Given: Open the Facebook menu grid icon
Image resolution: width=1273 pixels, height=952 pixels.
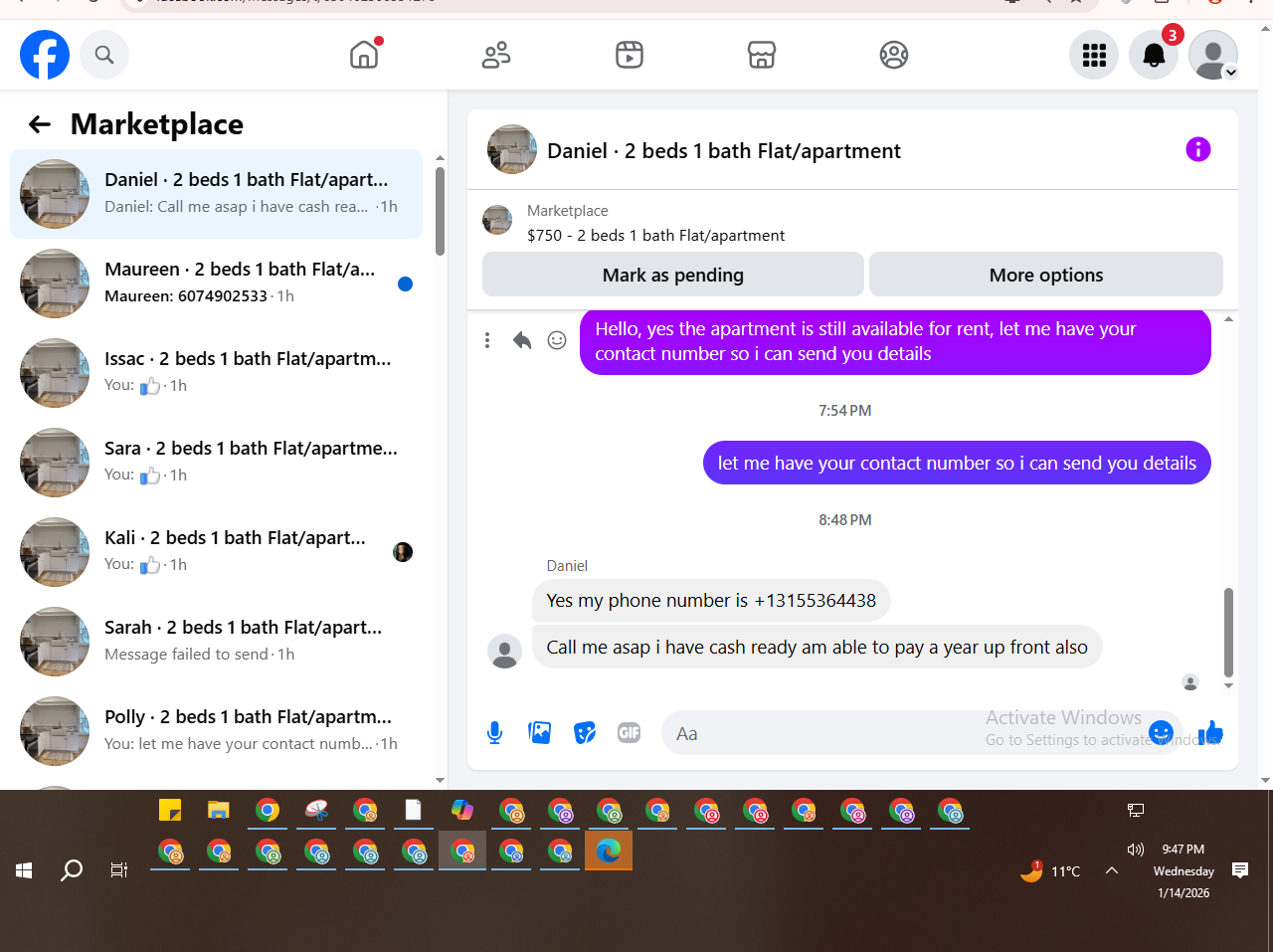Looking at the screenshot, I should pyautogui.click(x=1094, y=55).
